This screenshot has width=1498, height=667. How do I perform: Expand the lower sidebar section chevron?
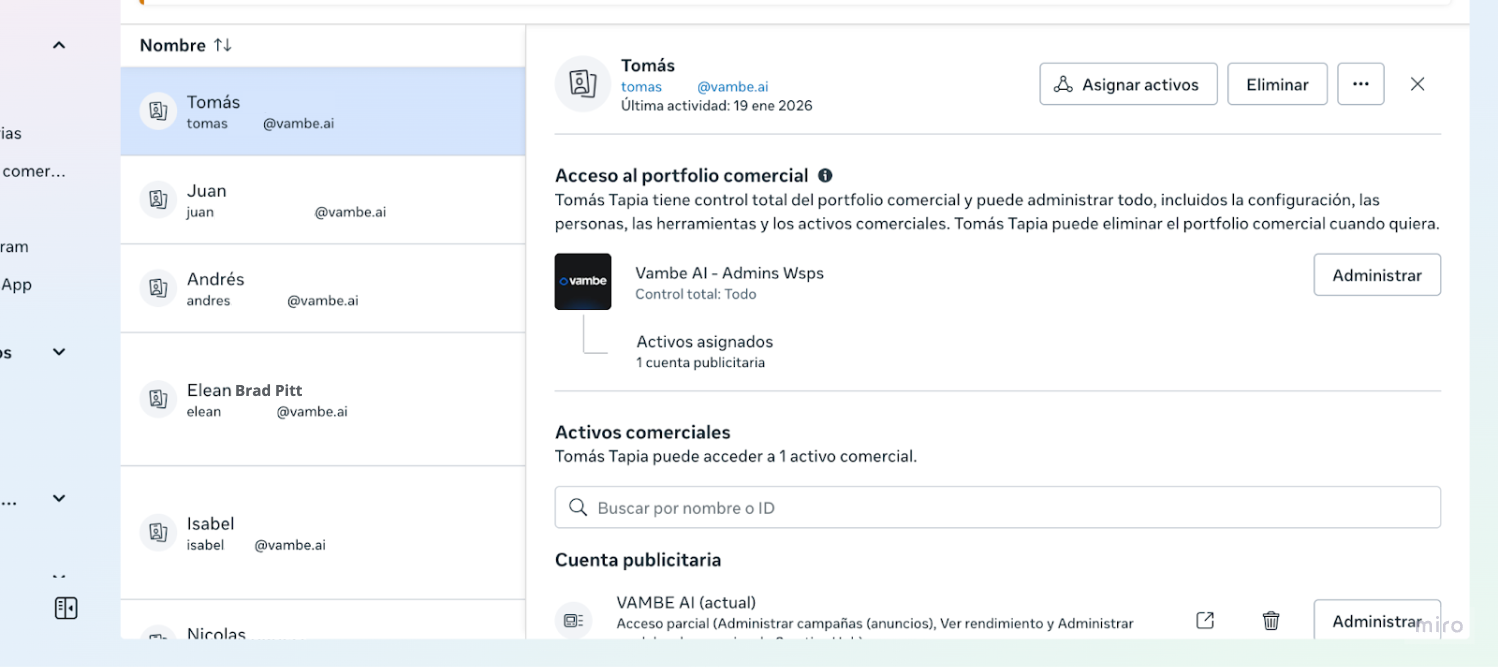pyautogui.click(x=59, y=498)
